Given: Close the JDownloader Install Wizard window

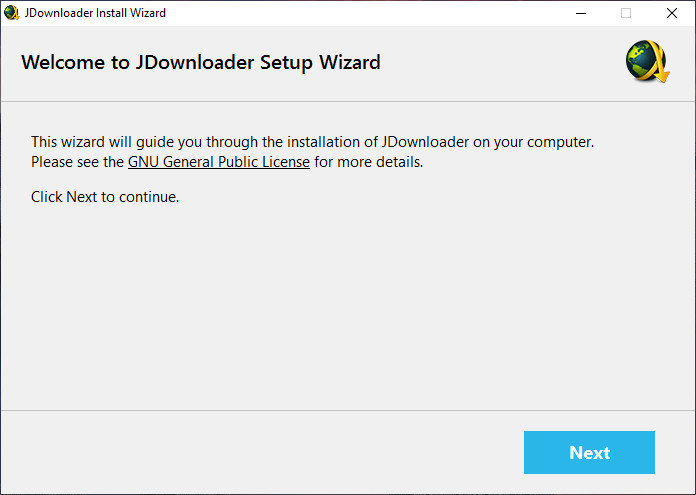Looking at the screenshot, I should tap(672, 13).
